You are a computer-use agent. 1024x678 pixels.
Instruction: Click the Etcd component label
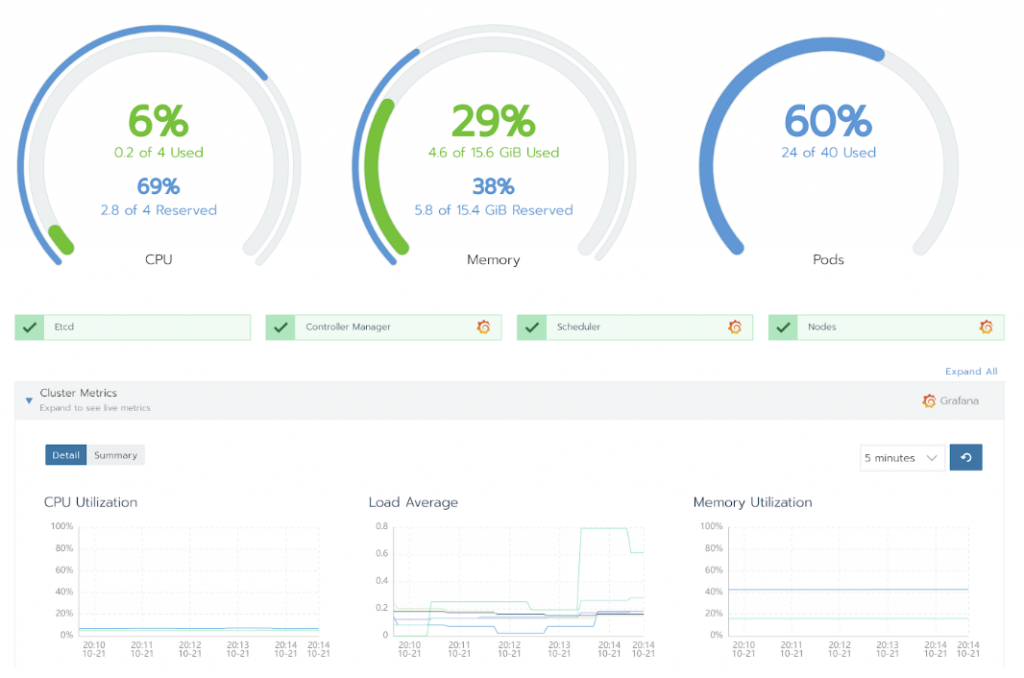coord(64,327)
